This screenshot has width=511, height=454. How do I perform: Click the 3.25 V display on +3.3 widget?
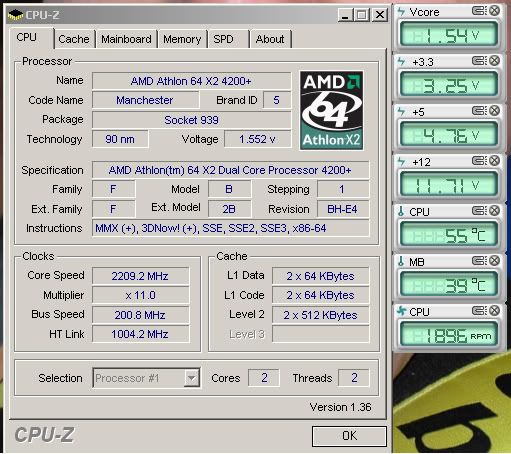(x=449, y=85)
